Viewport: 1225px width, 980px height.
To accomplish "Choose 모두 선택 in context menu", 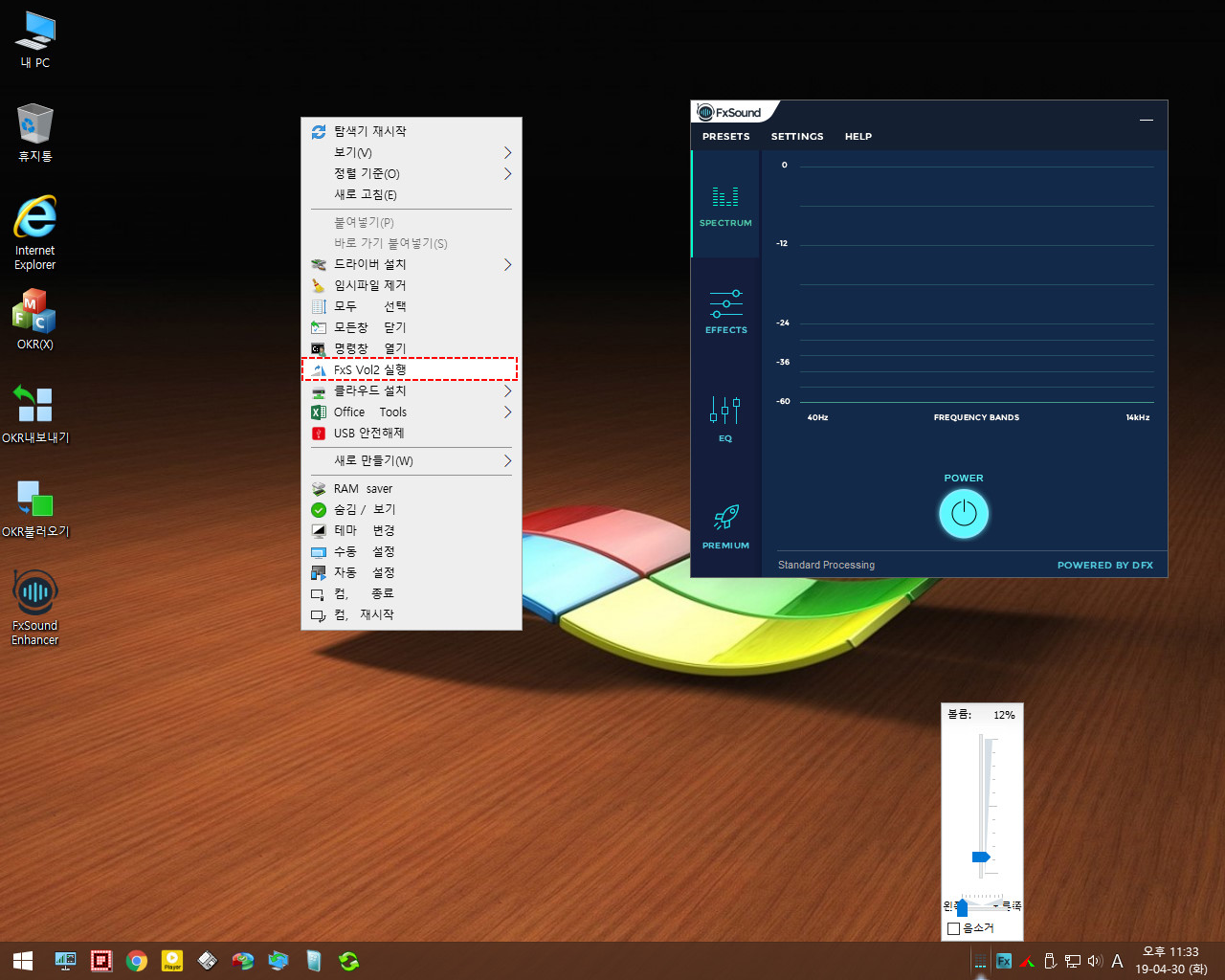I will pyautogui.click(x=412, y=306).
